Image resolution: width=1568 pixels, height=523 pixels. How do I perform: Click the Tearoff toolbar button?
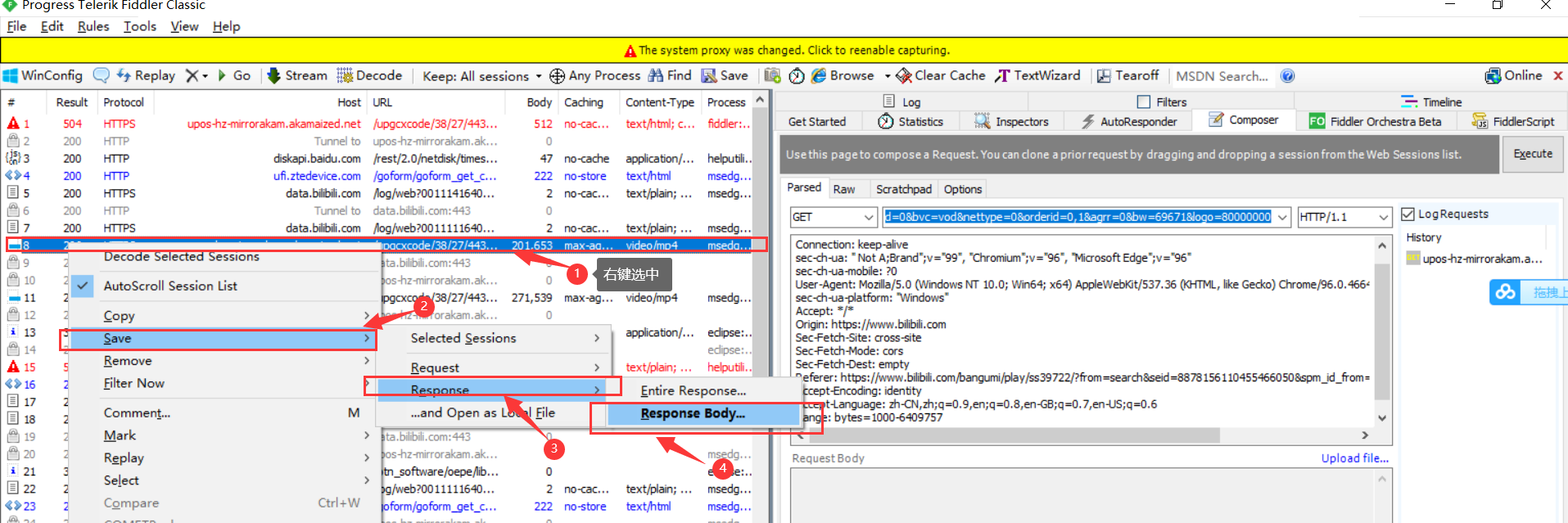pos(1127,75)
